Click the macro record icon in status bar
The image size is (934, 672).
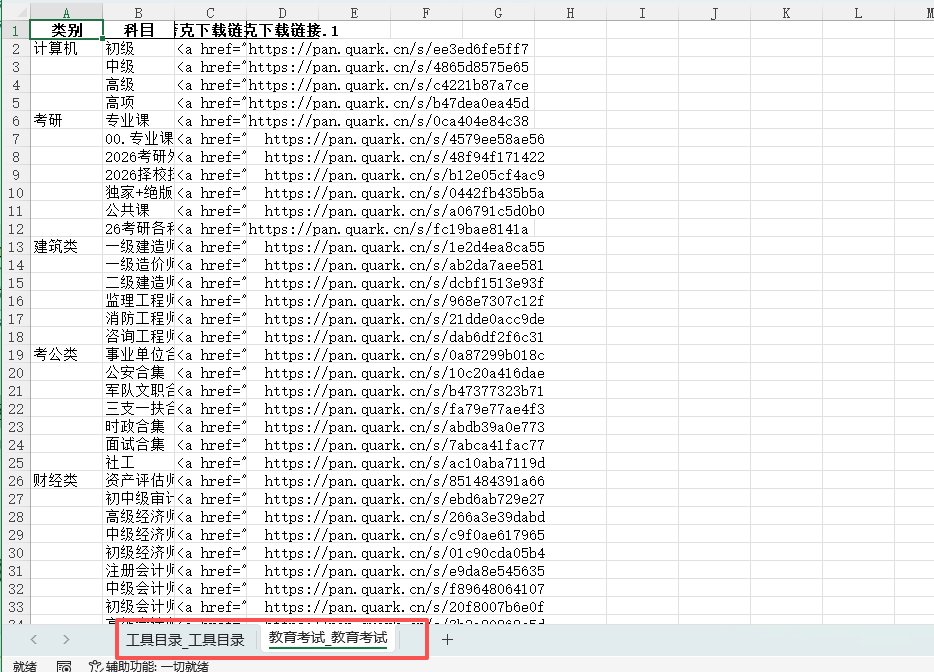point(64,666)
